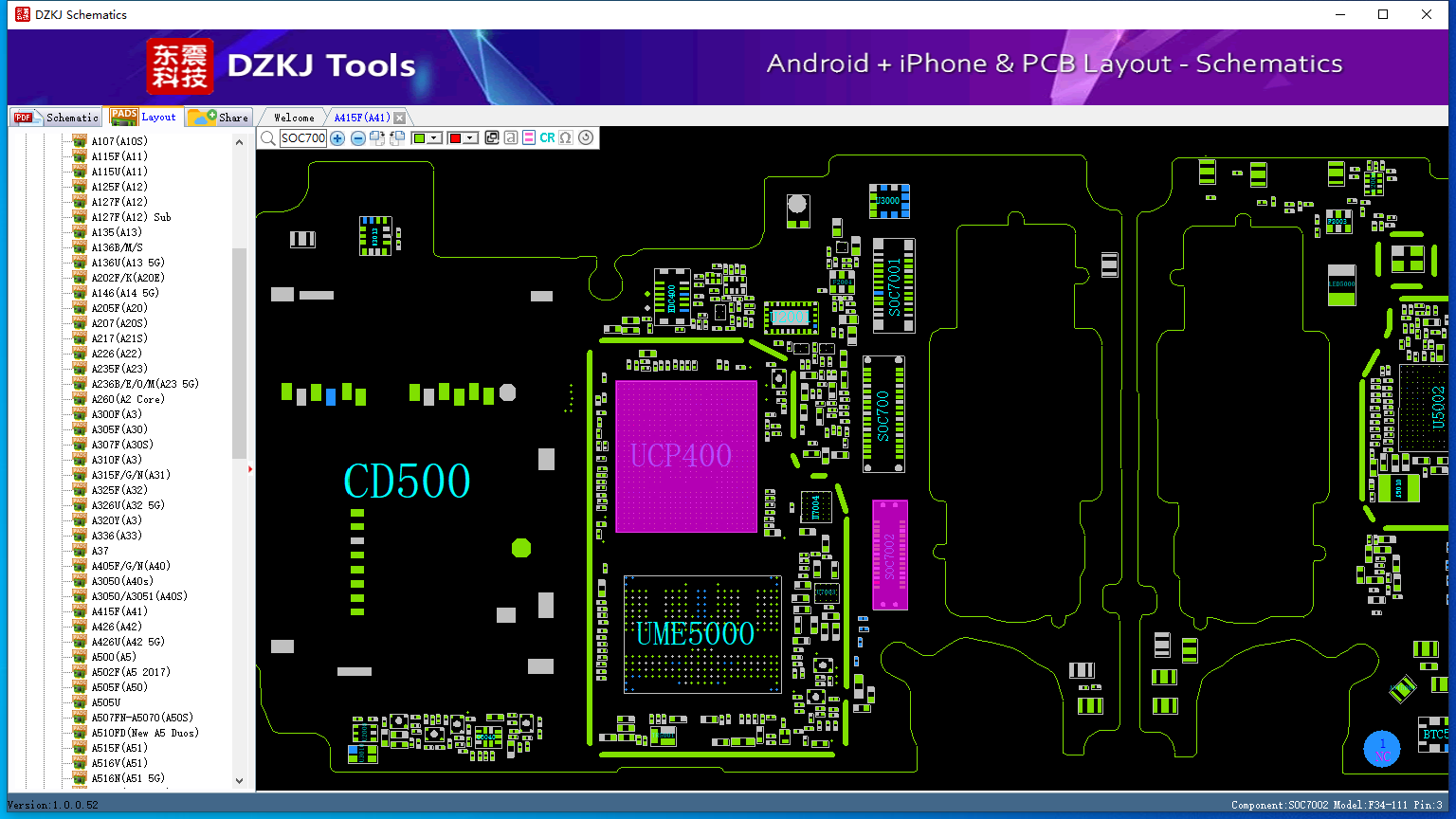Click the green color swatch

[419, 138]
